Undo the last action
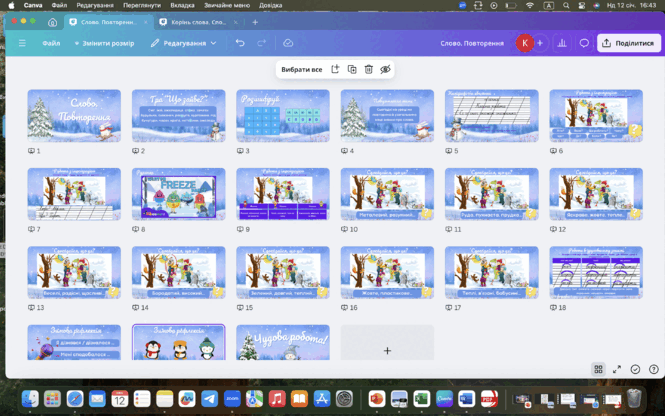This screenshot has width=665, height=416. point(240,43)
